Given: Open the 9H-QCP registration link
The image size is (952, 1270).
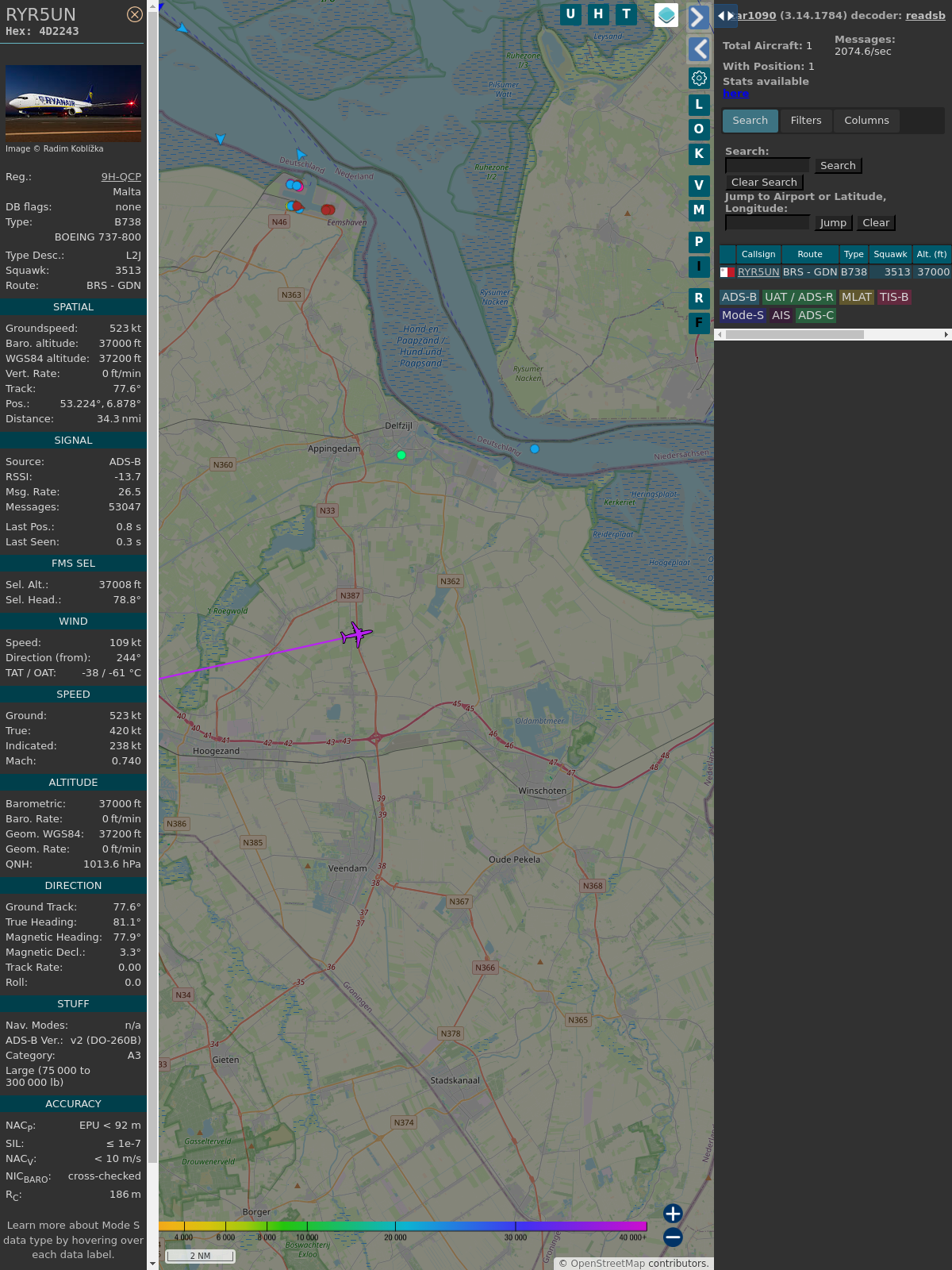Looking at the screenshot, I should click(121, 177).
